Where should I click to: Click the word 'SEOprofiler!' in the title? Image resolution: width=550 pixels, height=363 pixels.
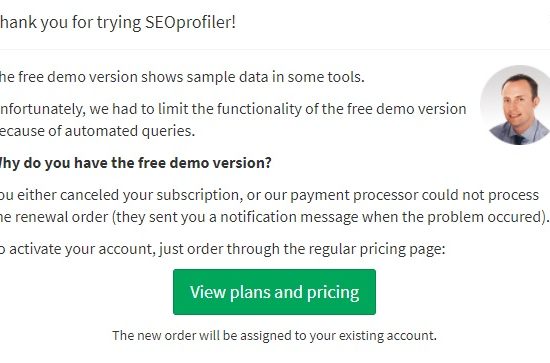point(190,22)
